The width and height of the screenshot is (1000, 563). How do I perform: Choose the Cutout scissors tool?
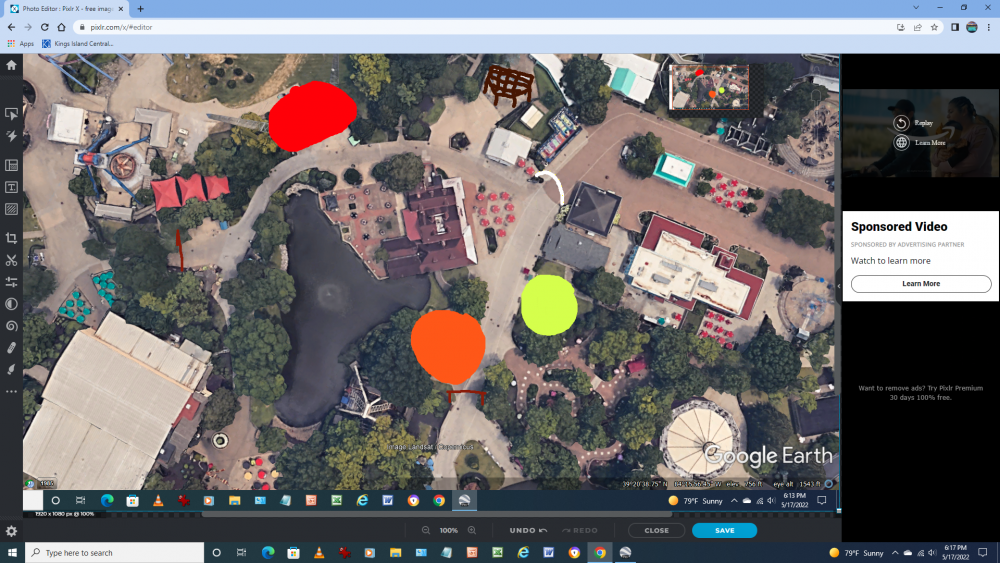coord(11,260)
